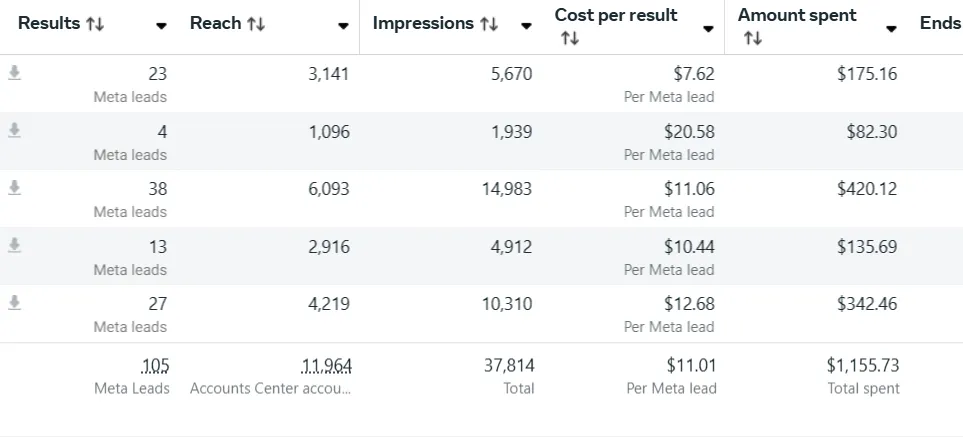The image size is (963, 437).
Task: Sort by Amount spent arrows
Action: pyautogui.click(x=753, y=39)
